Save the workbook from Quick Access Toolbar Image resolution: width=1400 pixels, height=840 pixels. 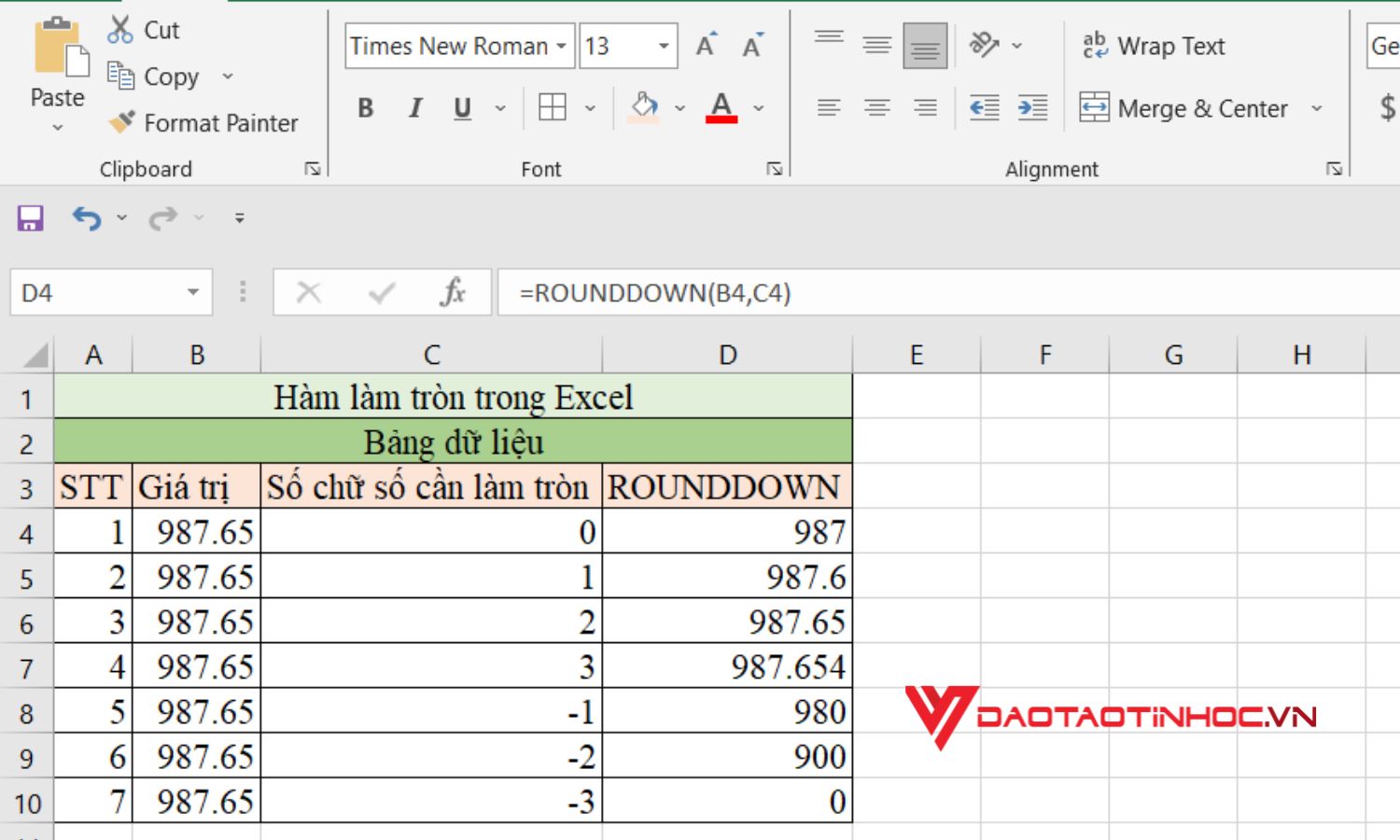[x=30, y=217]
